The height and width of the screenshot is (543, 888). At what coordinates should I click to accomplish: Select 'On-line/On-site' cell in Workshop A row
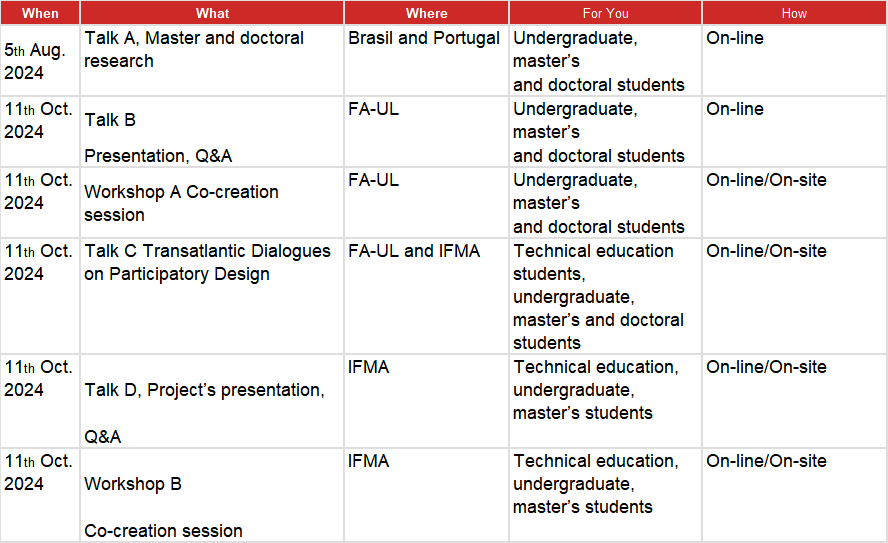click(x=794, y=202)
